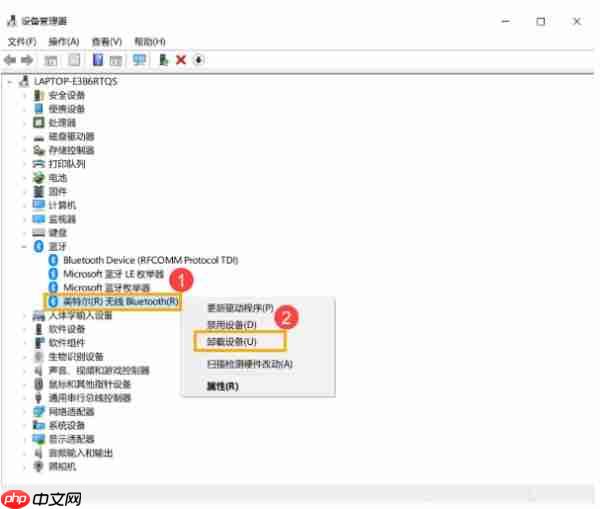Click the blue Help toolbar icon
600x509 pixels.
click(98, 60)
